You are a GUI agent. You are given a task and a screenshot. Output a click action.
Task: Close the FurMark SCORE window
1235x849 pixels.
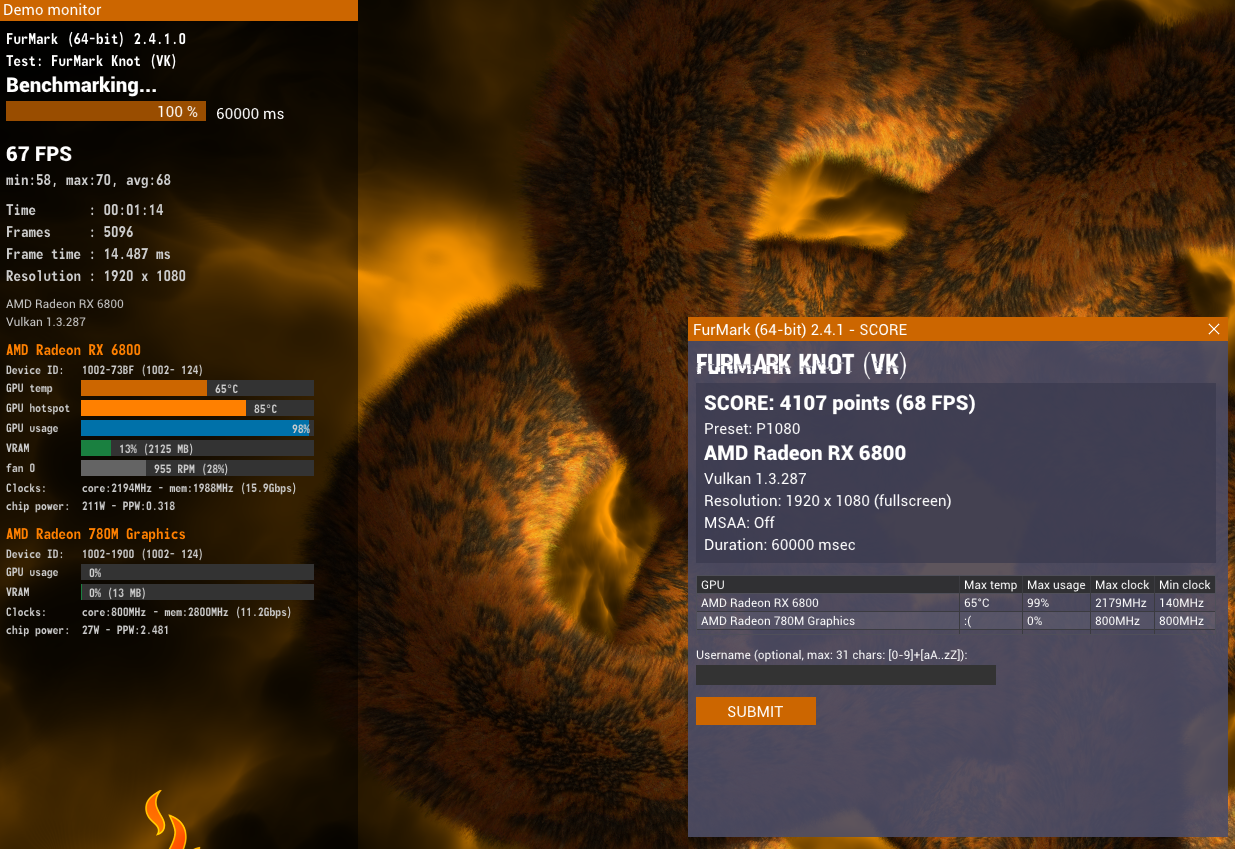(1214, 329)
